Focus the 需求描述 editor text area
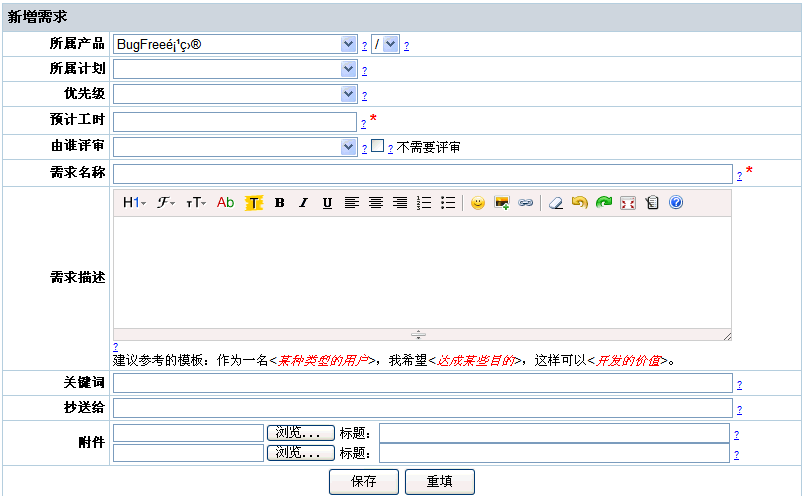 [x=422, y=273]
